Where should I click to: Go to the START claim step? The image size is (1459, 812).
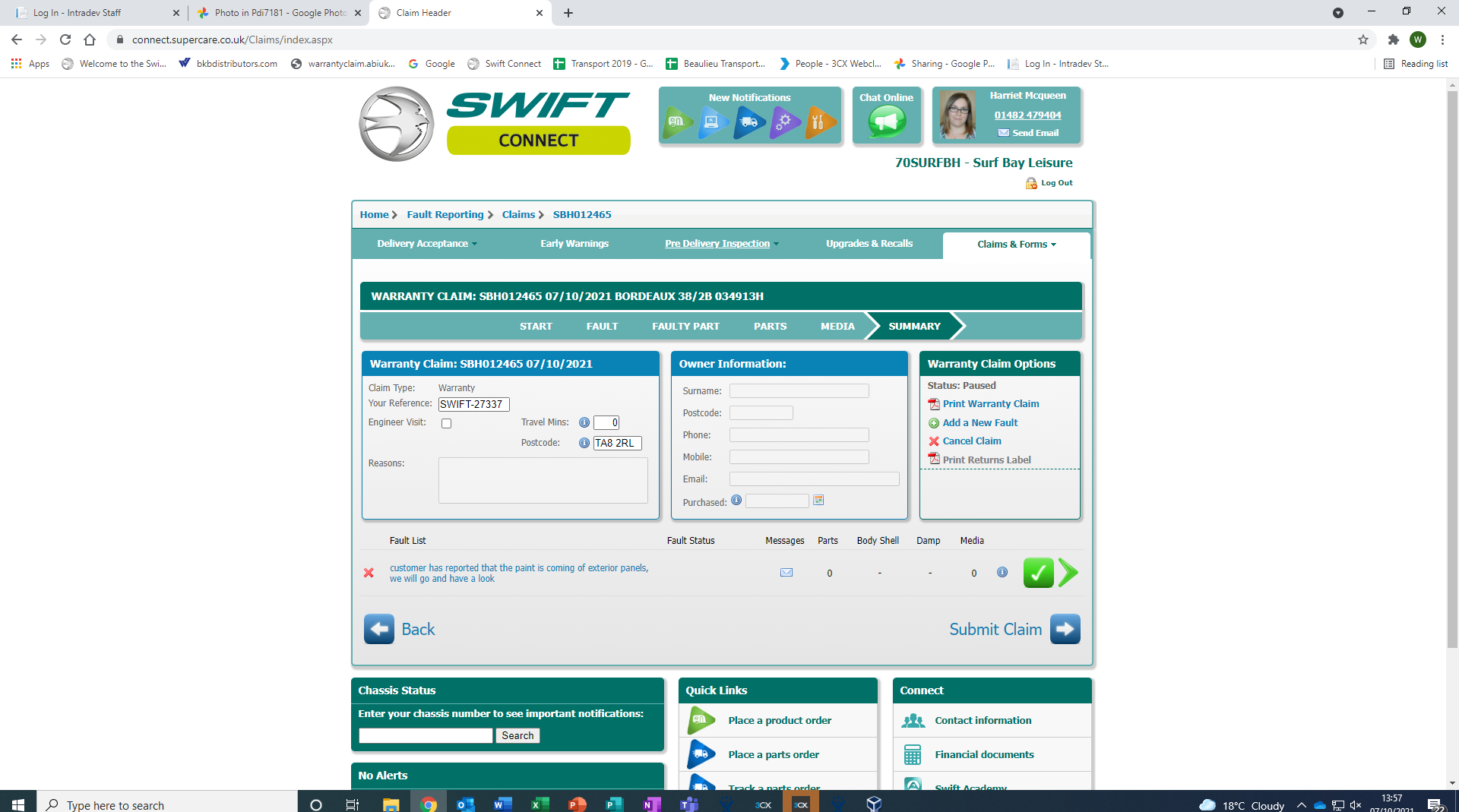click(536, 327)
